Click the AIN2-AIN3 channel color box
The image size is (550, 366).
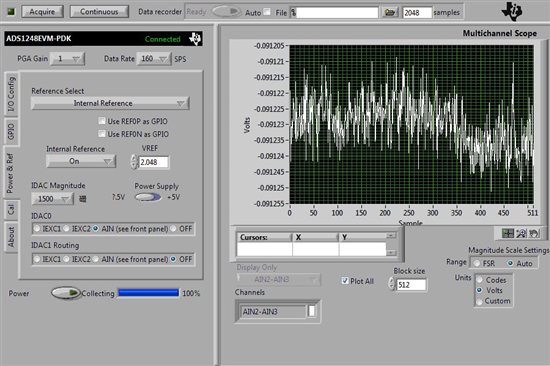click(x=311, y=311)
